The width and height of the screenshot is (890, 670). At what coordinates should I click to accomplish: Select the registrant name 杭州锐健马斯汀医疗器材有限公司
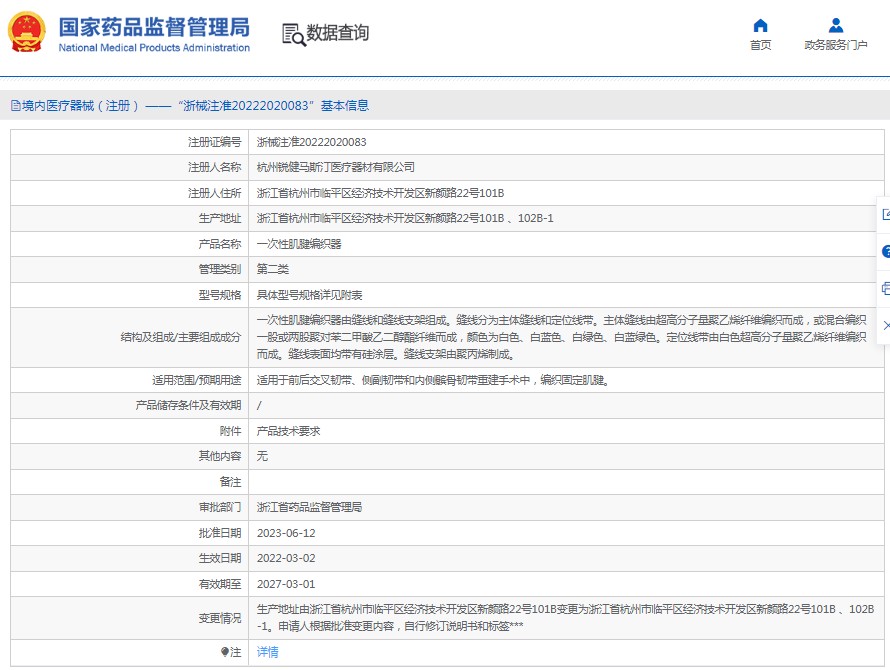tap(335, 168)
